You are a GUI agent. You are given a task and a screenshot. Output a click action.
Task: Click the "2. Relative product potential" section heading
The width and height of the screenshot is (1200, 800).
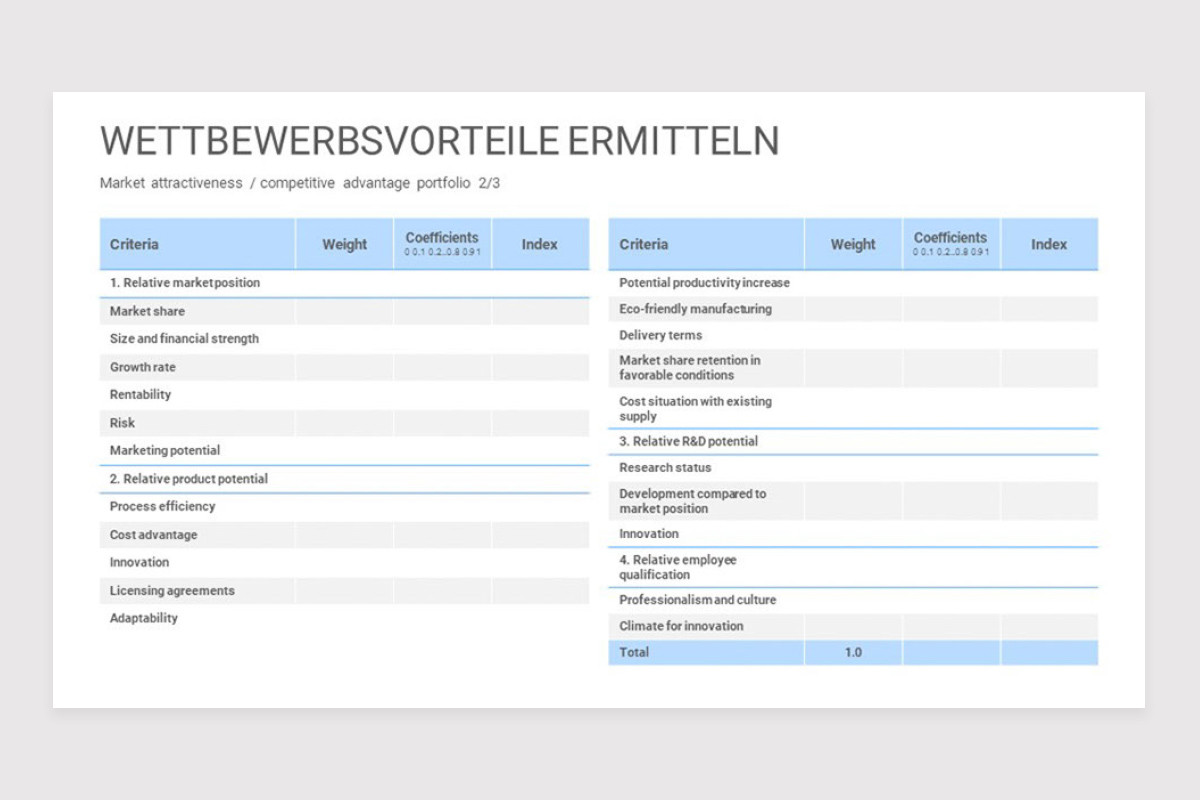point(189,479)
